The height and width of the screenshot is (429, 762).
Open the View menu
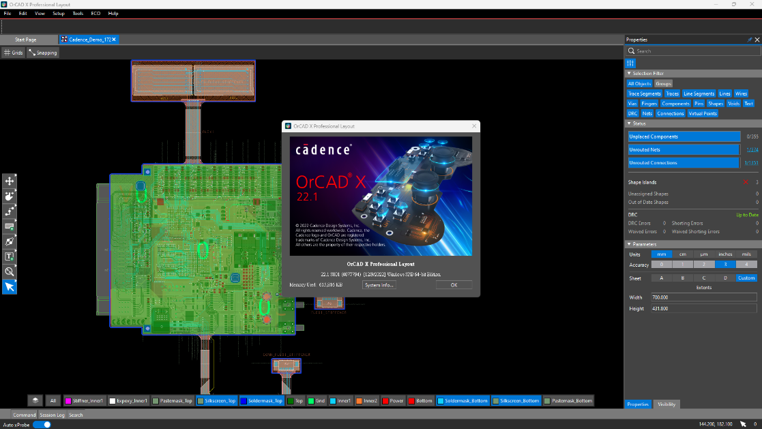tap(39, 14)
